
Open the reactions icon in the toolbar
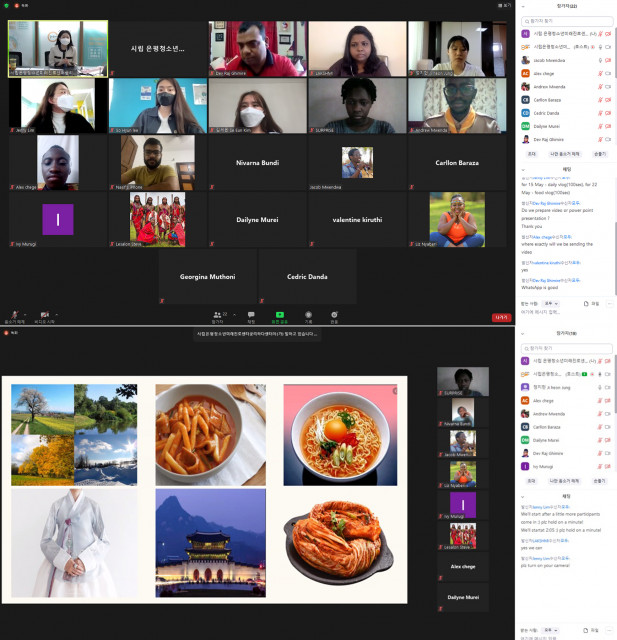pyautogui.click(x=334, y=314)
